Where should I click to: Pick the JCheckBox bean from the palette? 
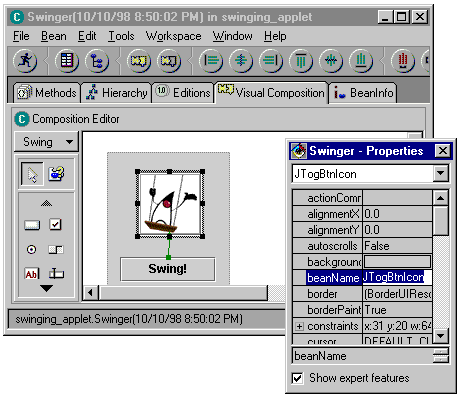(55, 224)
